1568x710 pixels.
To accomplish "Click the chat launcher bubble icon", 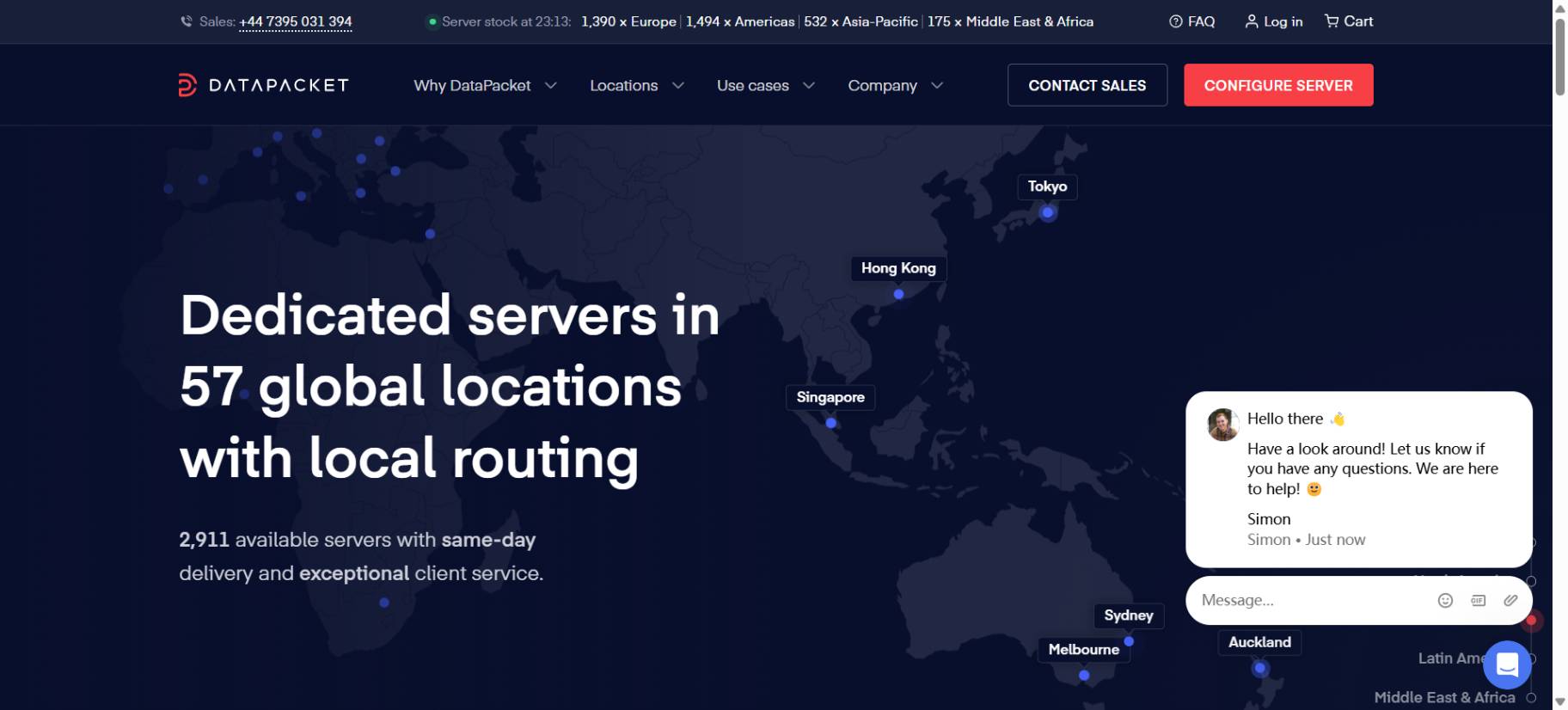I will point(1507,664).
